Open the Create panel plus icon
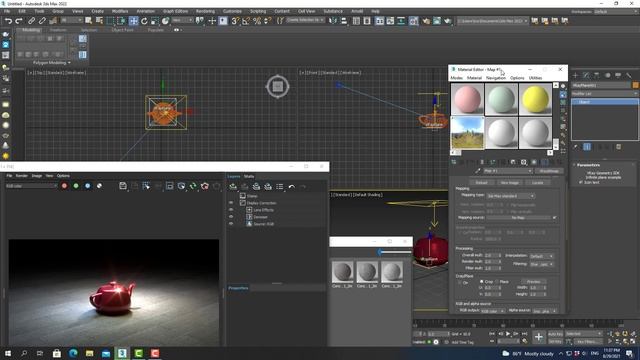Viewport: 640px width, 360px height. 576,75
